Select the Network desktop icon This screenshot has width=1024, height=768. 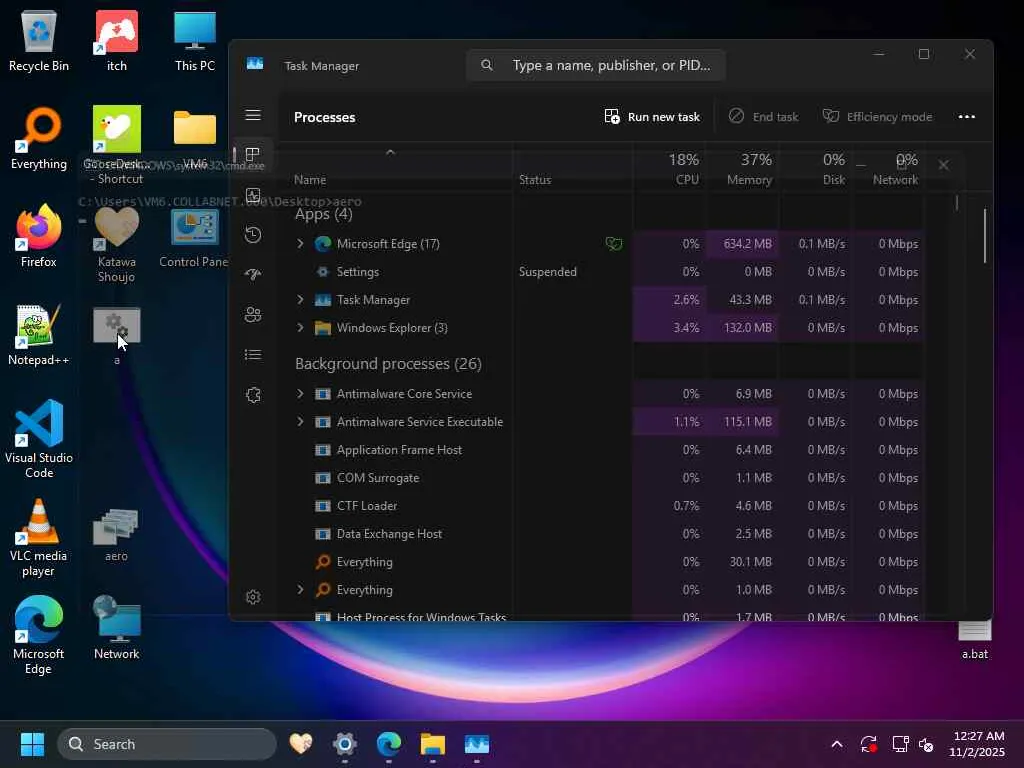coord(116,628)
